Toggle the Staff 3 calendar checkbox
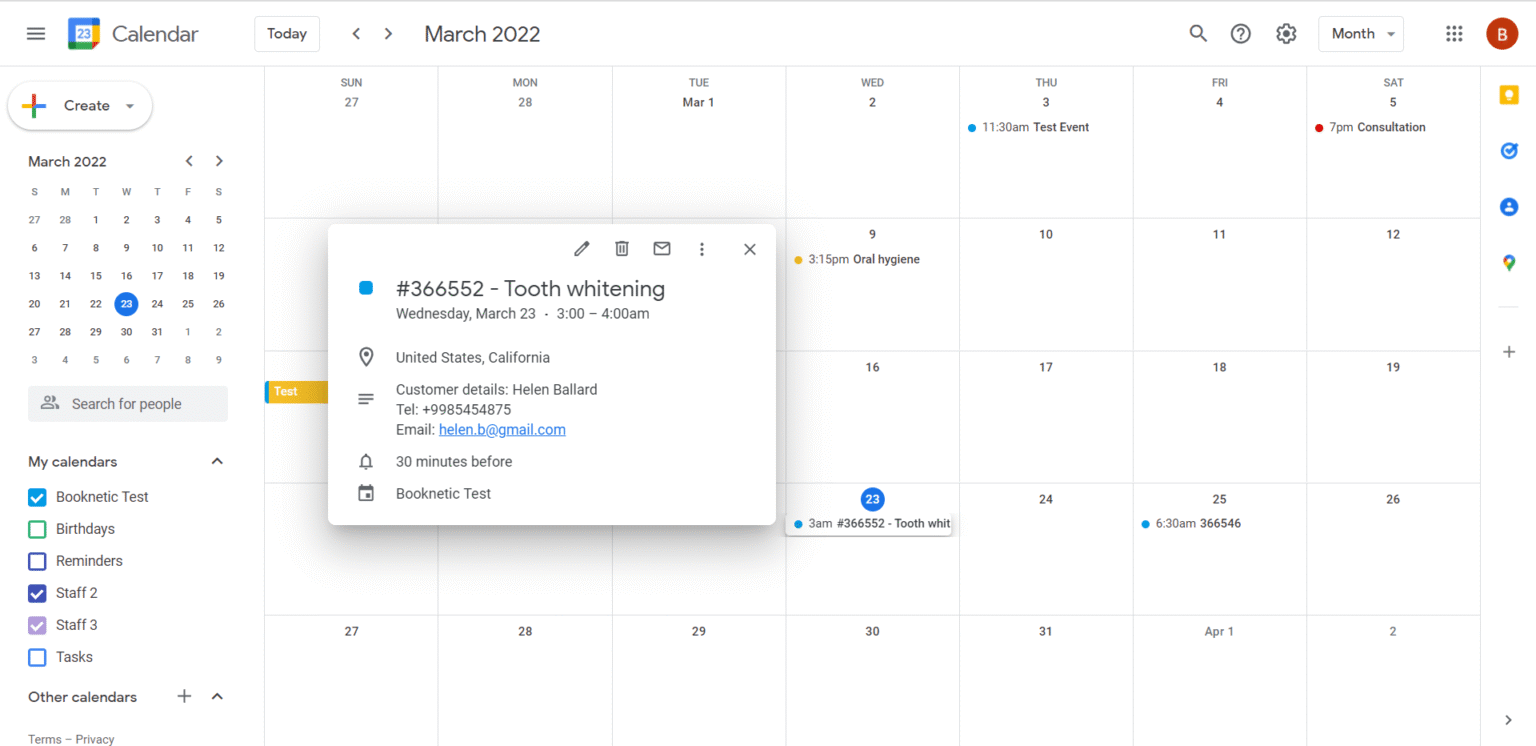 pos(37,625)
